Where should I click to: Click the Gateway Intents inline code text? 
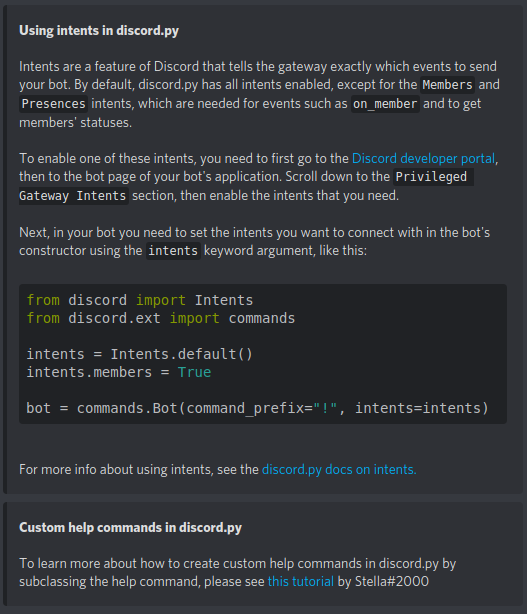tap(73, 195)
